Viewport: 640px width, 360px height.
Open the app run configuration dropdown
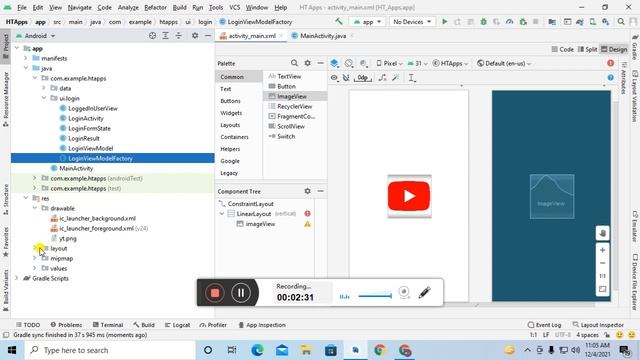pyautogui.click(x=368, y=22)
